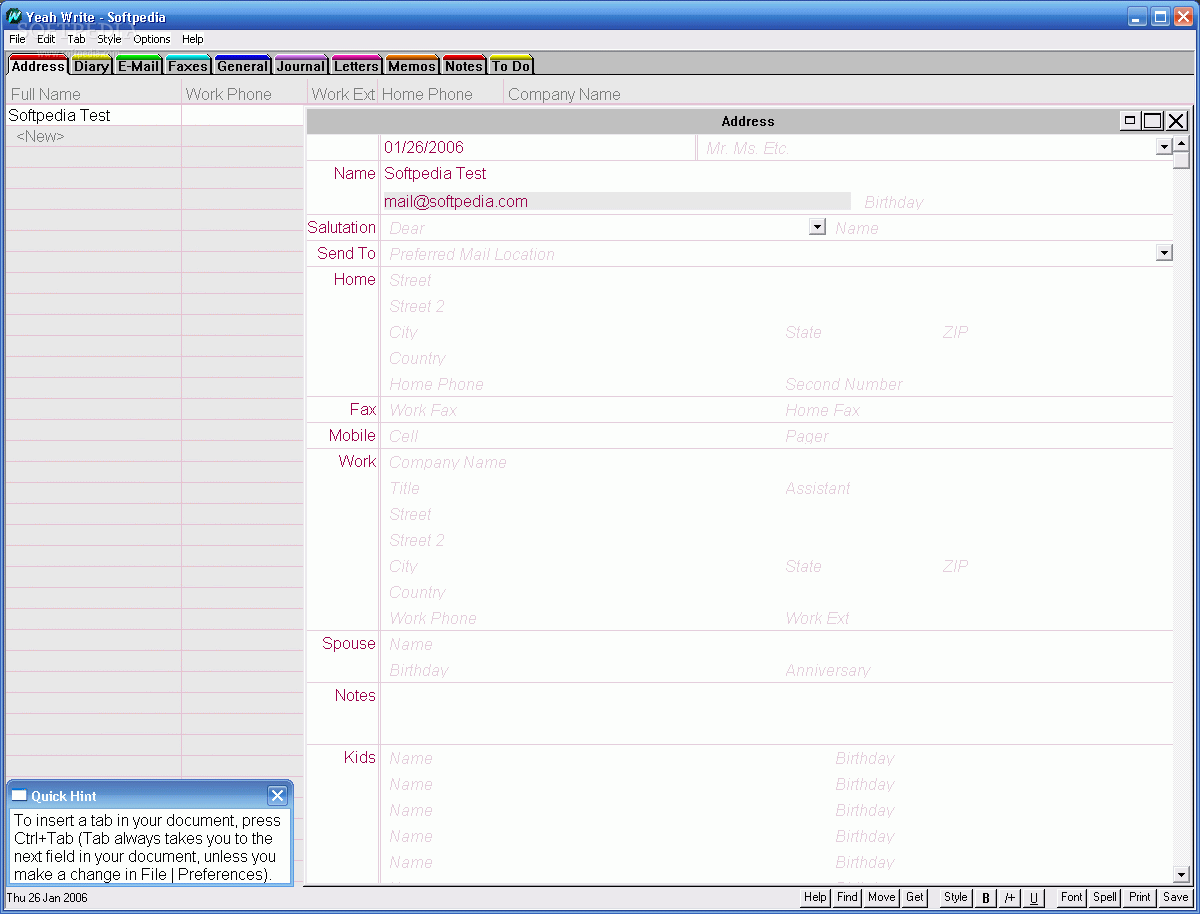This screenshot has width=1200, height=914.
Task: Open the Mr. Ms. Etc. title dropdown
Action: pyautogui.click(x=1164, y=147)
